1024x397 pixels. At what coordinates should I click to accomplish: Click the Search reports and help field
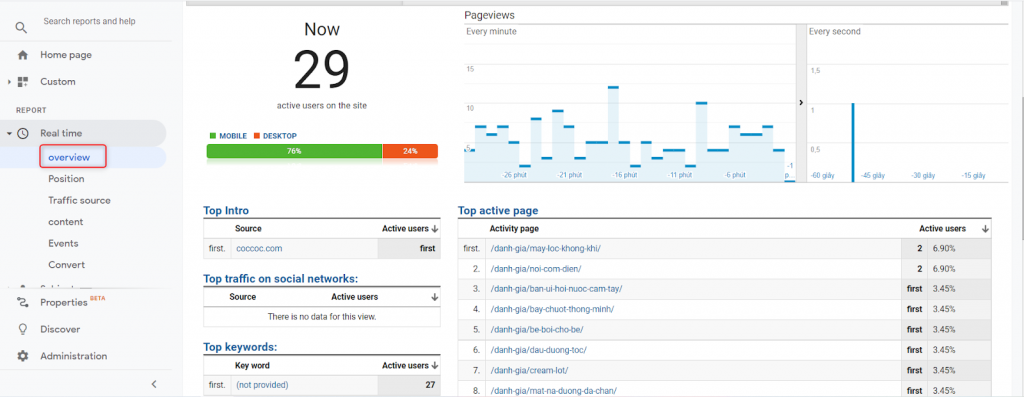tap(89, 22)
